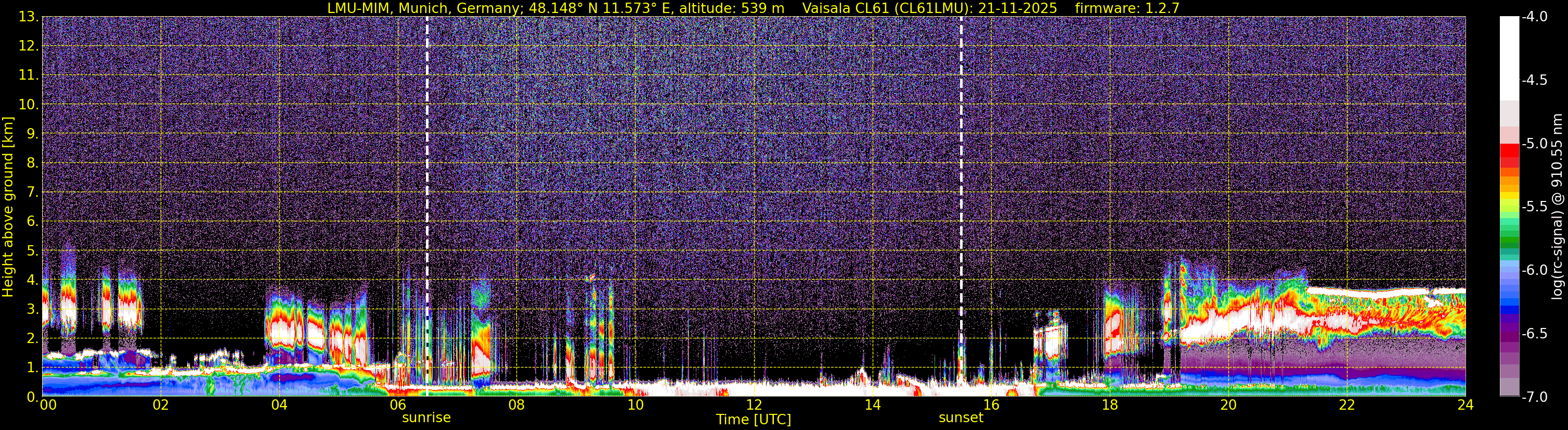Click the '-4.5' colorbar tick label
The width and height of the screenshot is (1568, 430).
click(1534, 80)
